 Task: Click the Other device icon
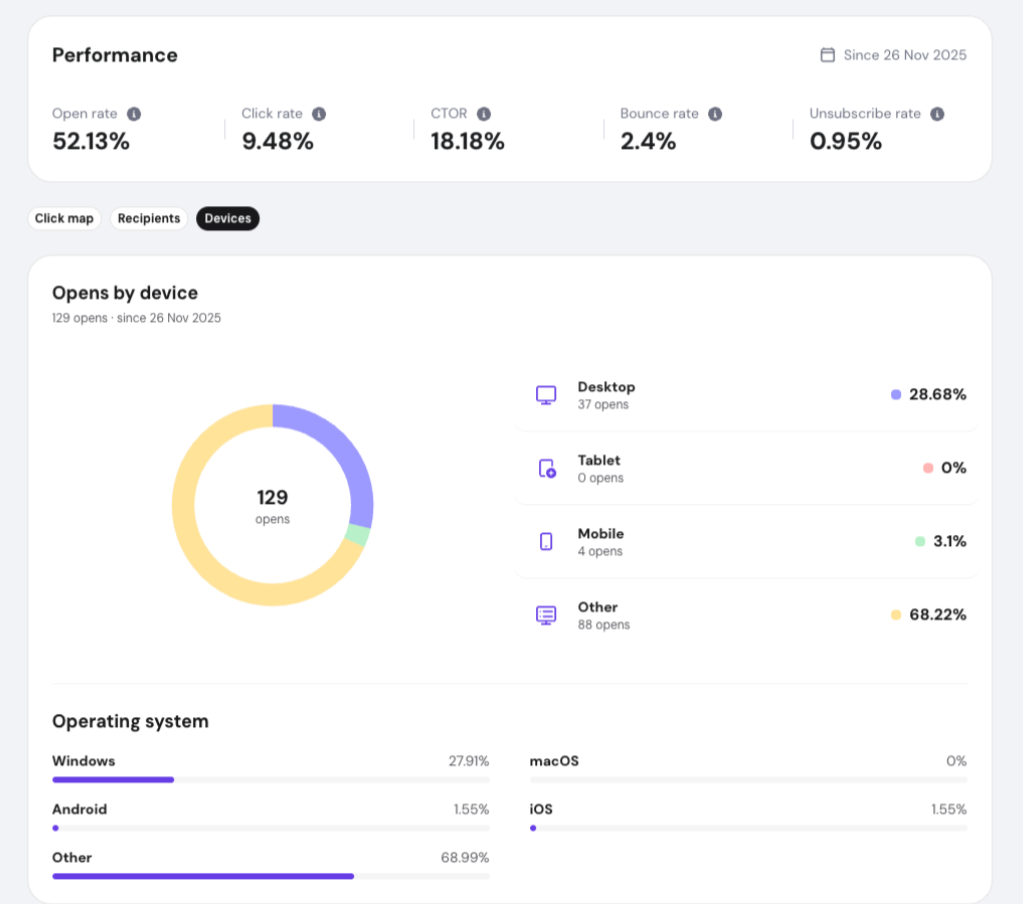click(546, 615)
